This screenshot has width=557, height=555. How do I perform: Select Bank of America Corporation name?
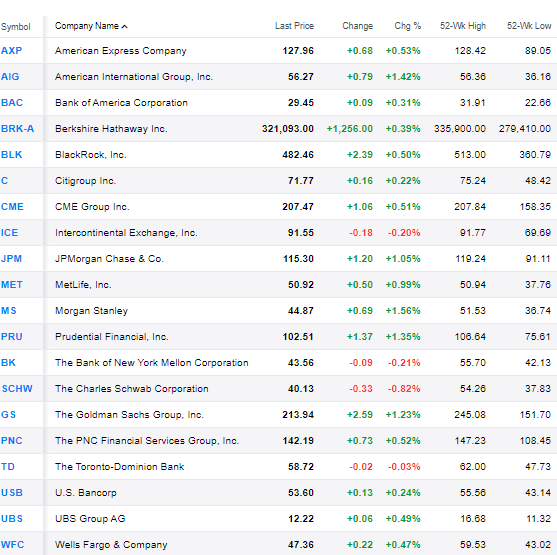(121, 102)
